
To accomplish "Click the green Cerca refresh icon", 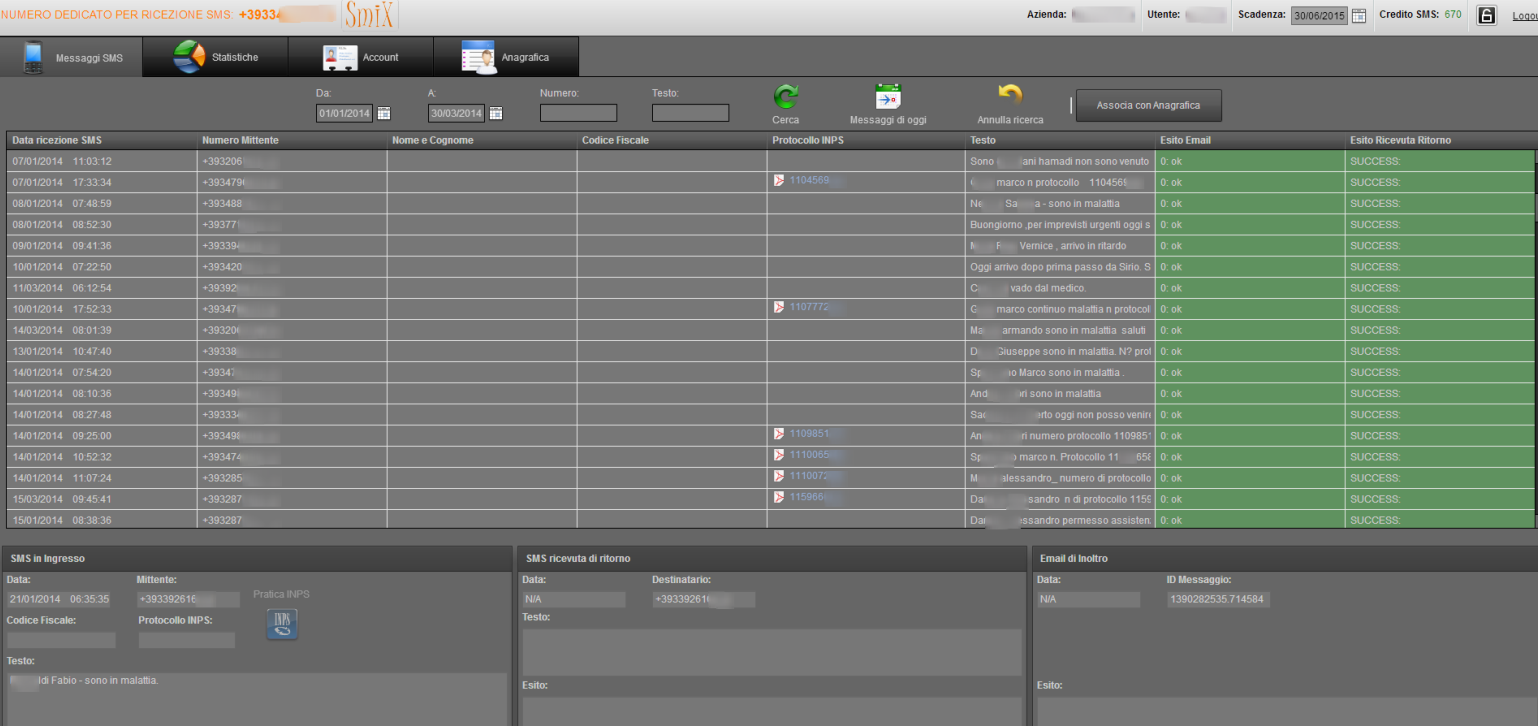I will tap(786, 96).
